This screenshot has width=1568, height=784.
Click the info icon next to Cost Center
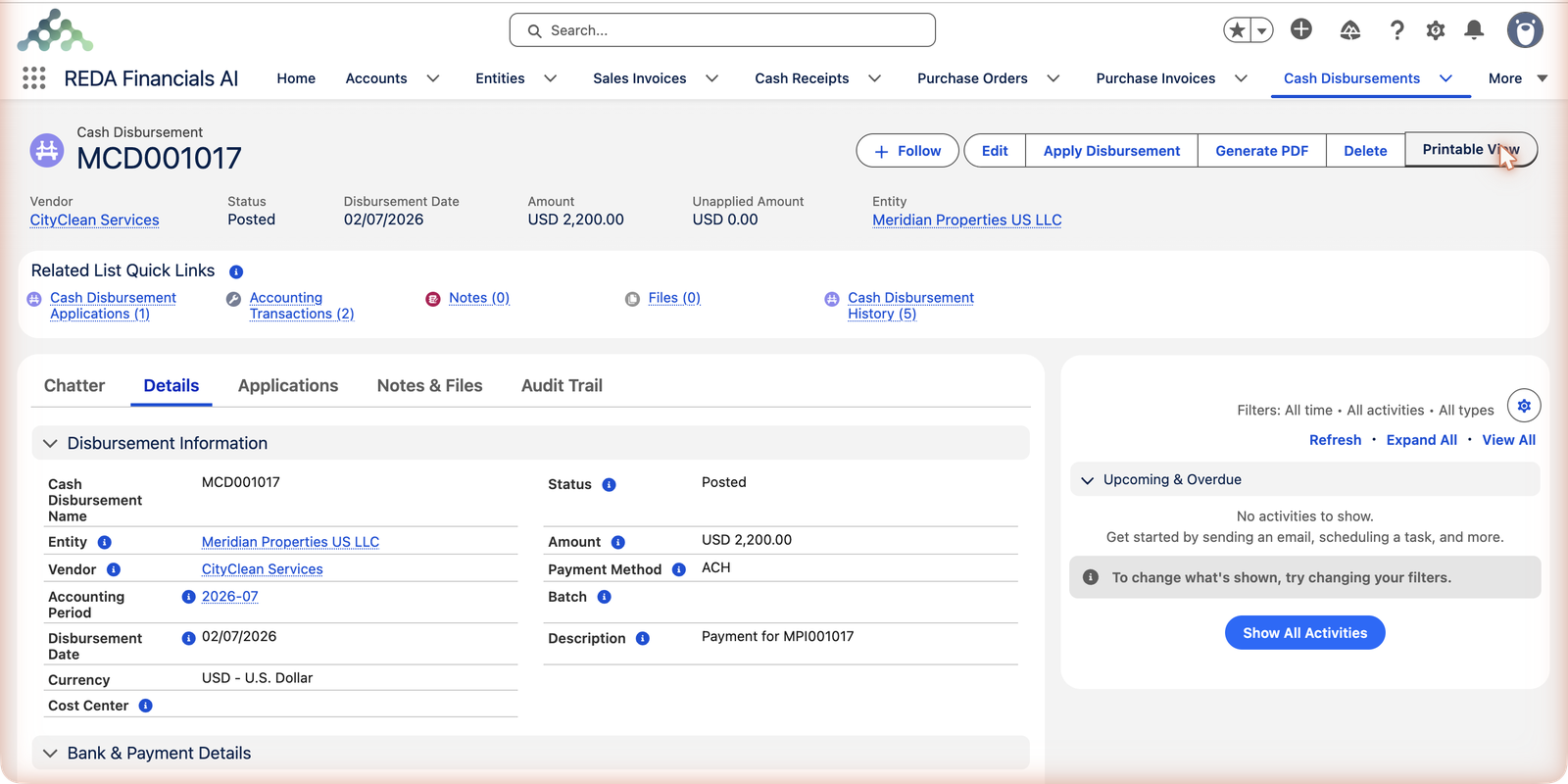click(x=145, y=706)
